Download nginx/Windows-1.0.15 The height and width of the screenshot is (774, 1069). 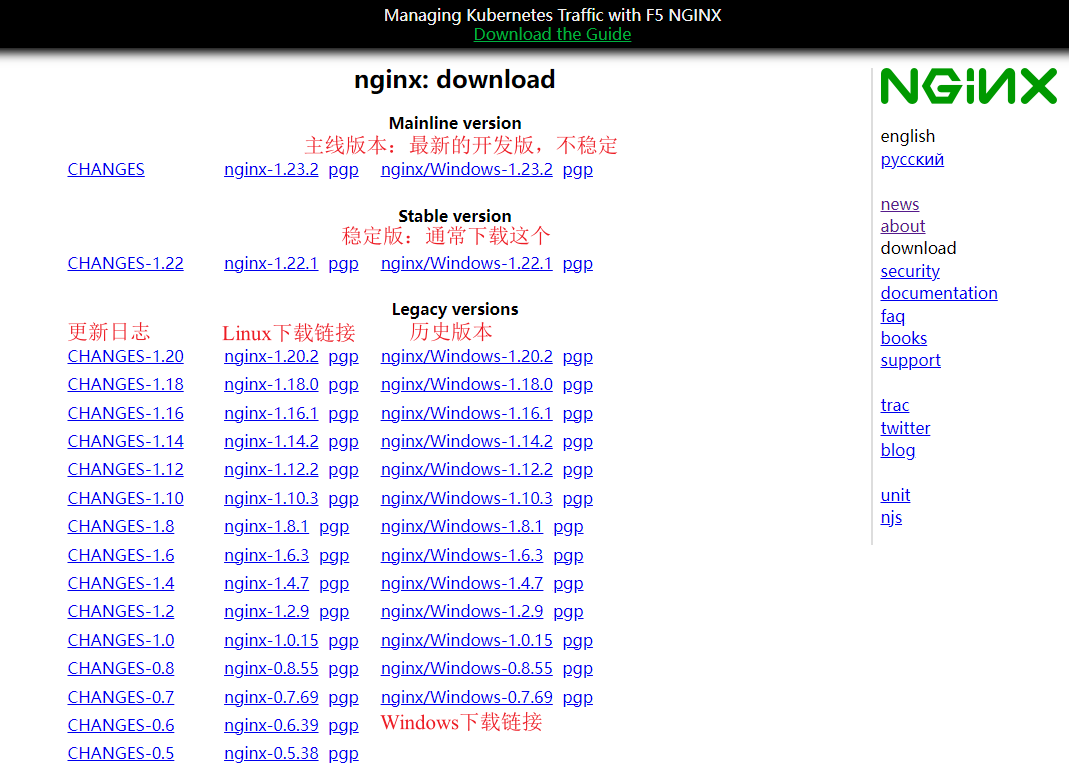click(x=466, y=640)
